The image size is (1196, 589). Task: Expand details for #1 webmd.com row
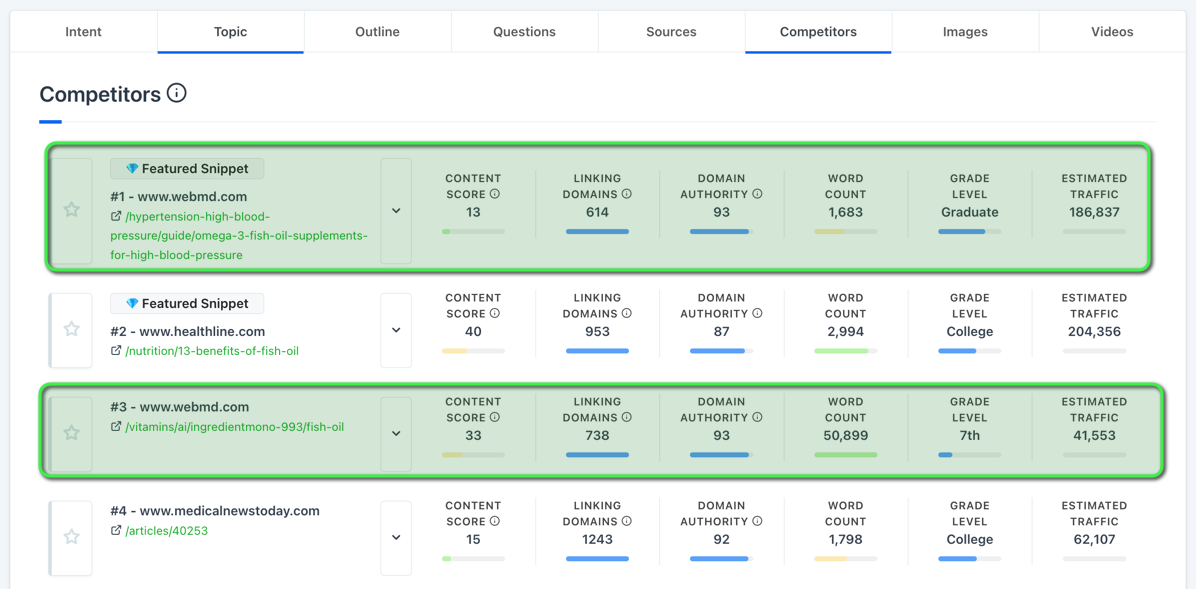[x=396, y=211]
